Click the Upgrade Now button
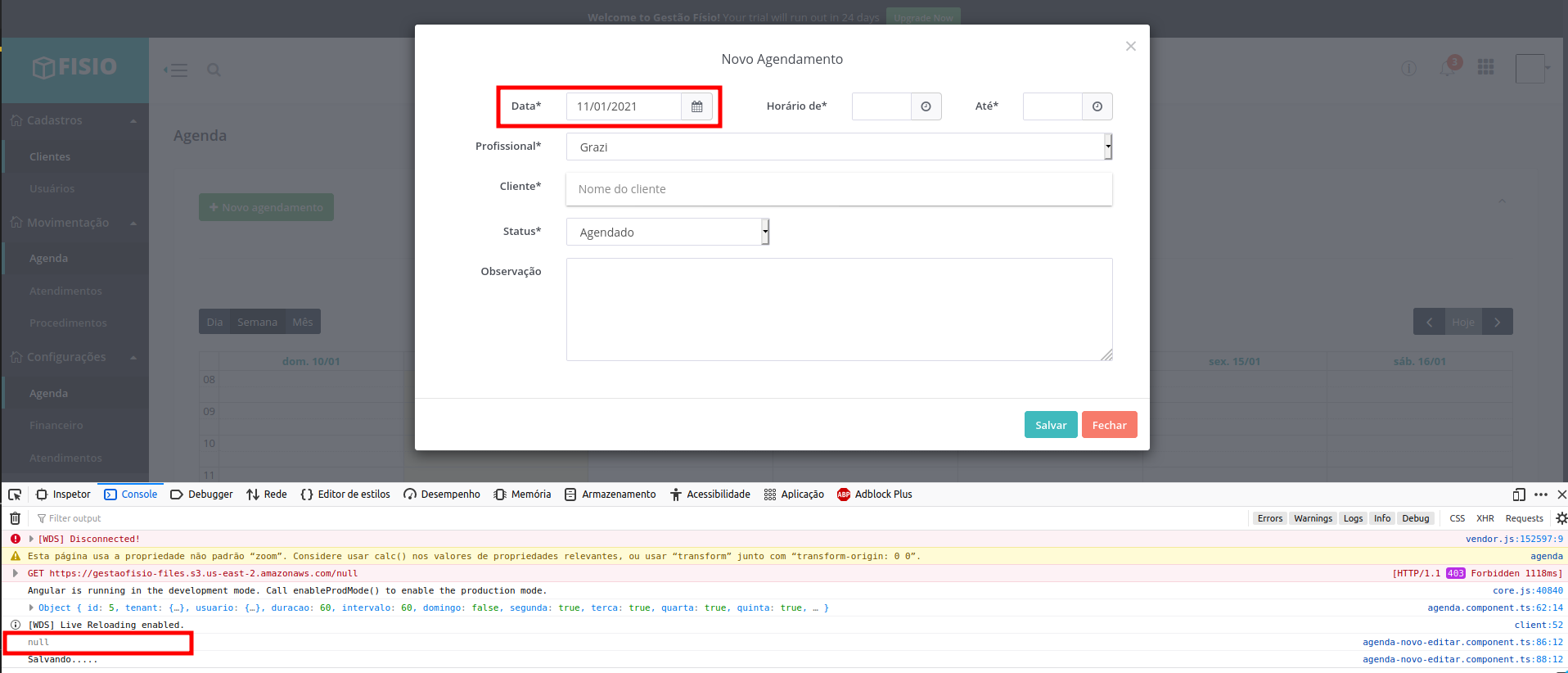Image resolution: width=1568 pixels, height=673 pixels. pos(923,17)
